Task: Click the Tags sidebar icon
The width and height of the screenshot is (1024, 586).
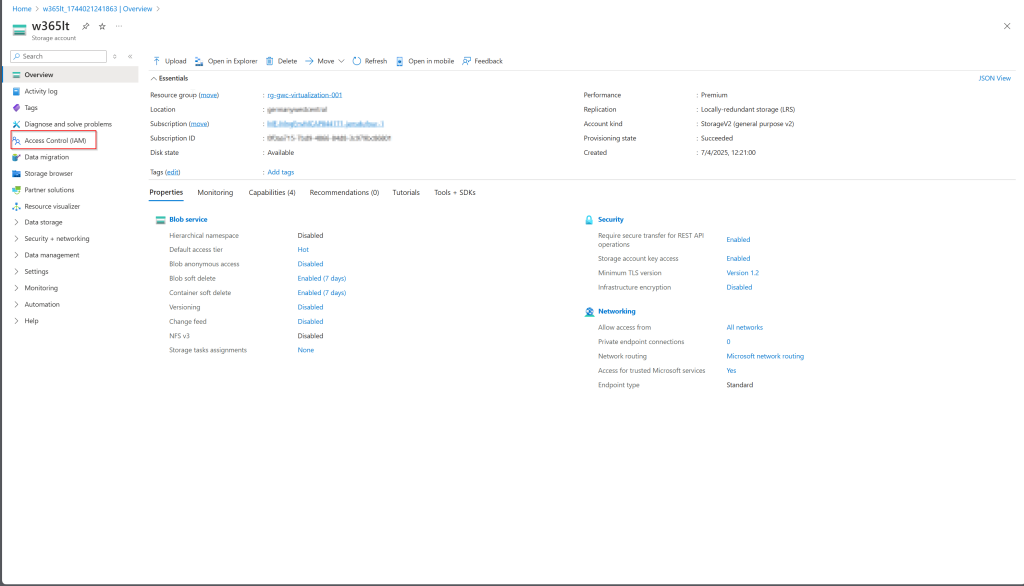Action: [x=16, y=108]
